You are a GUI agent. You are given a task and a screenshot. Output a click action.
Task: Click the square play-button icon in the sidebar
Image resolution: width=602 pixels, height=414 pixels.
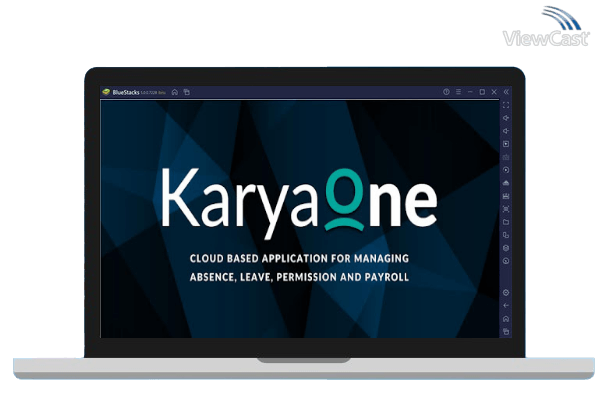click(x=506, y=144)
